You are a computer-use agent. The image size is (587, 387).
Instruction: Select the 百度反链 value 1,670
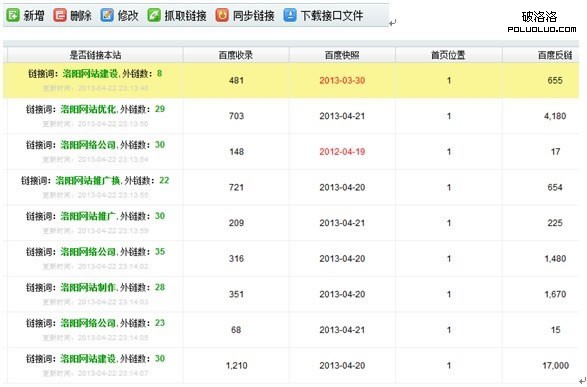click(x=555, y=294)
